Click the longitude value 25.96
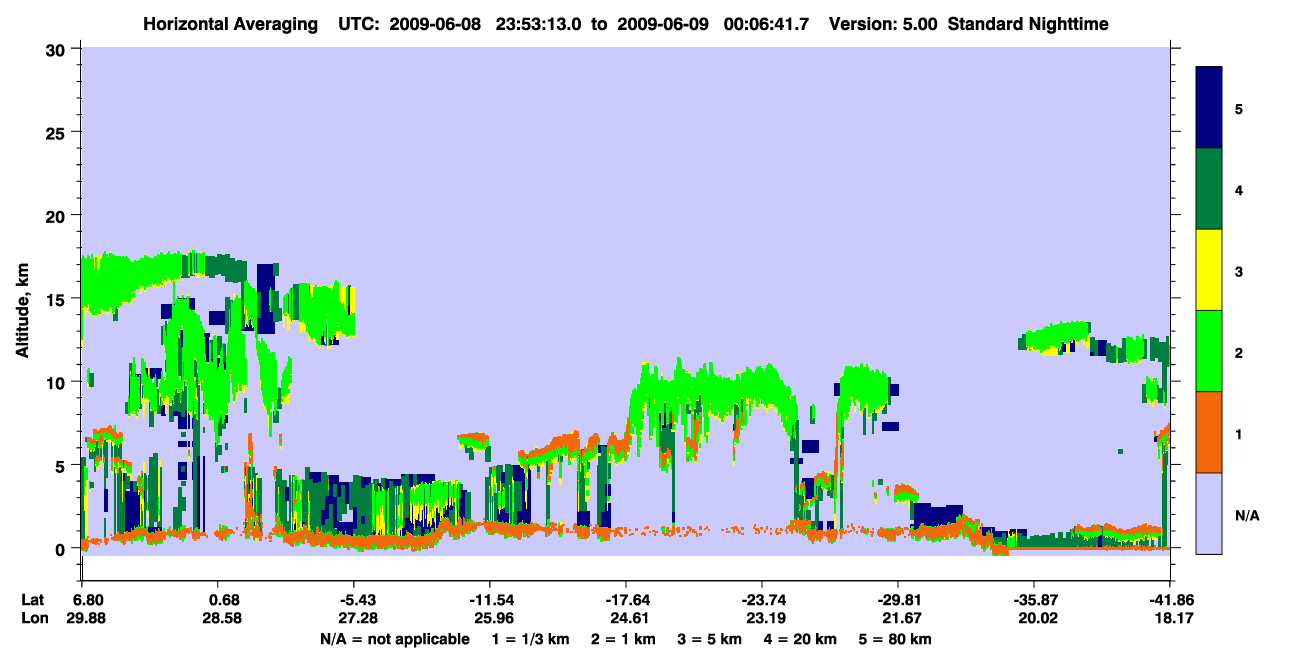 (x=494, y=619)
